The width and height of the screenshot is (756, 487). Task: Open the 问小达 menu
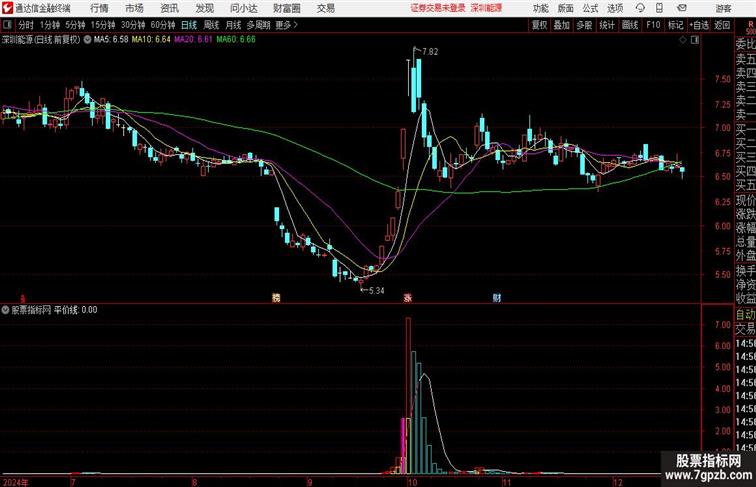243,8
